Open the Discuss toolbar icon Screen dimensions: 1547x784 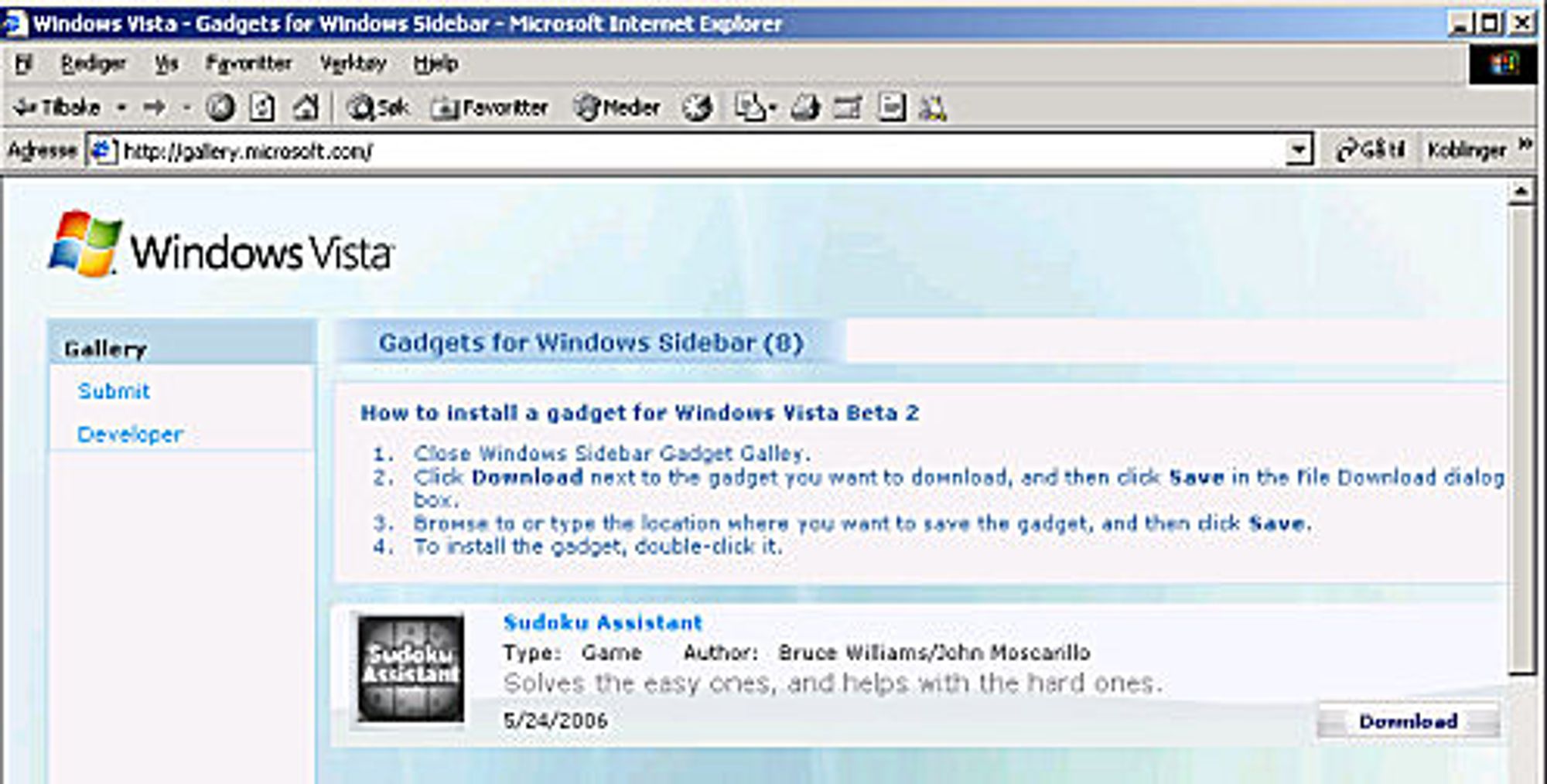pos(891,107)
